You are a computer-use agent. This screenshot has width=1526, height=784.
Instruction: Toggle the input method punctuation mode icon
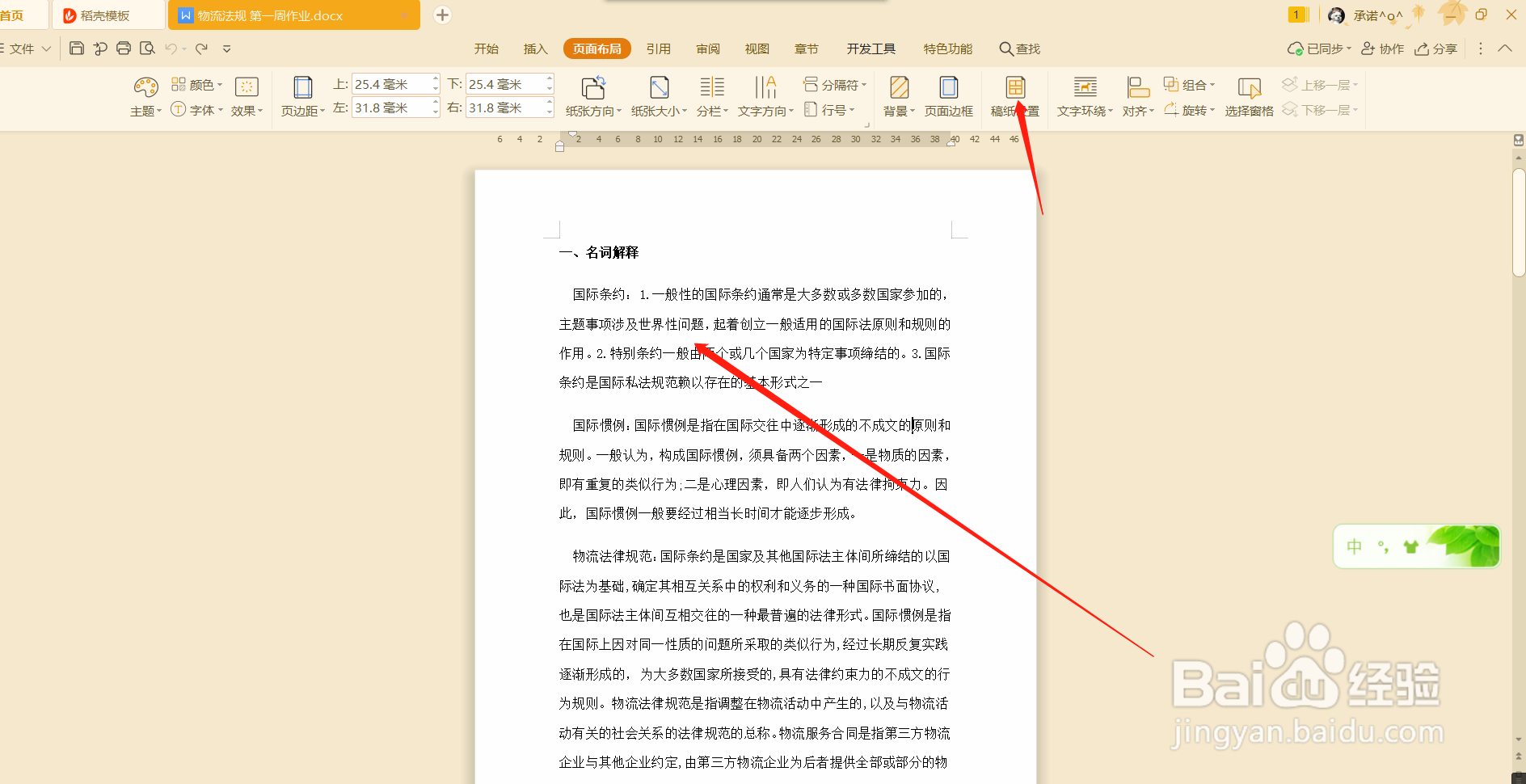pyautogui.click(x=1383, y=547)
